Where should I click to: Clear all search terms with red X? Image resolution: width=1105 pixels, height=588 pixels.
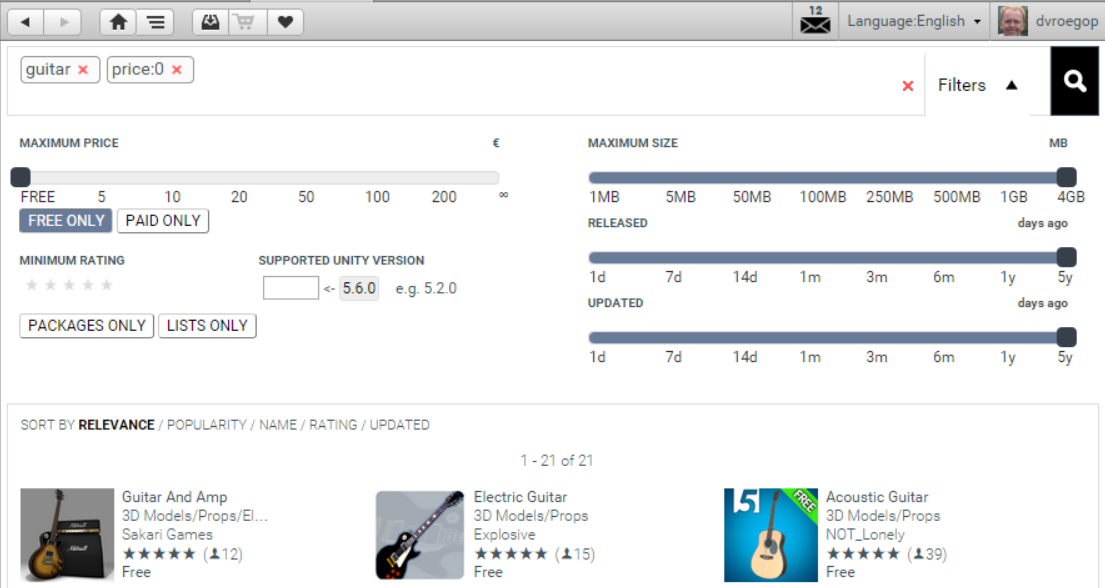coord(908,86)
